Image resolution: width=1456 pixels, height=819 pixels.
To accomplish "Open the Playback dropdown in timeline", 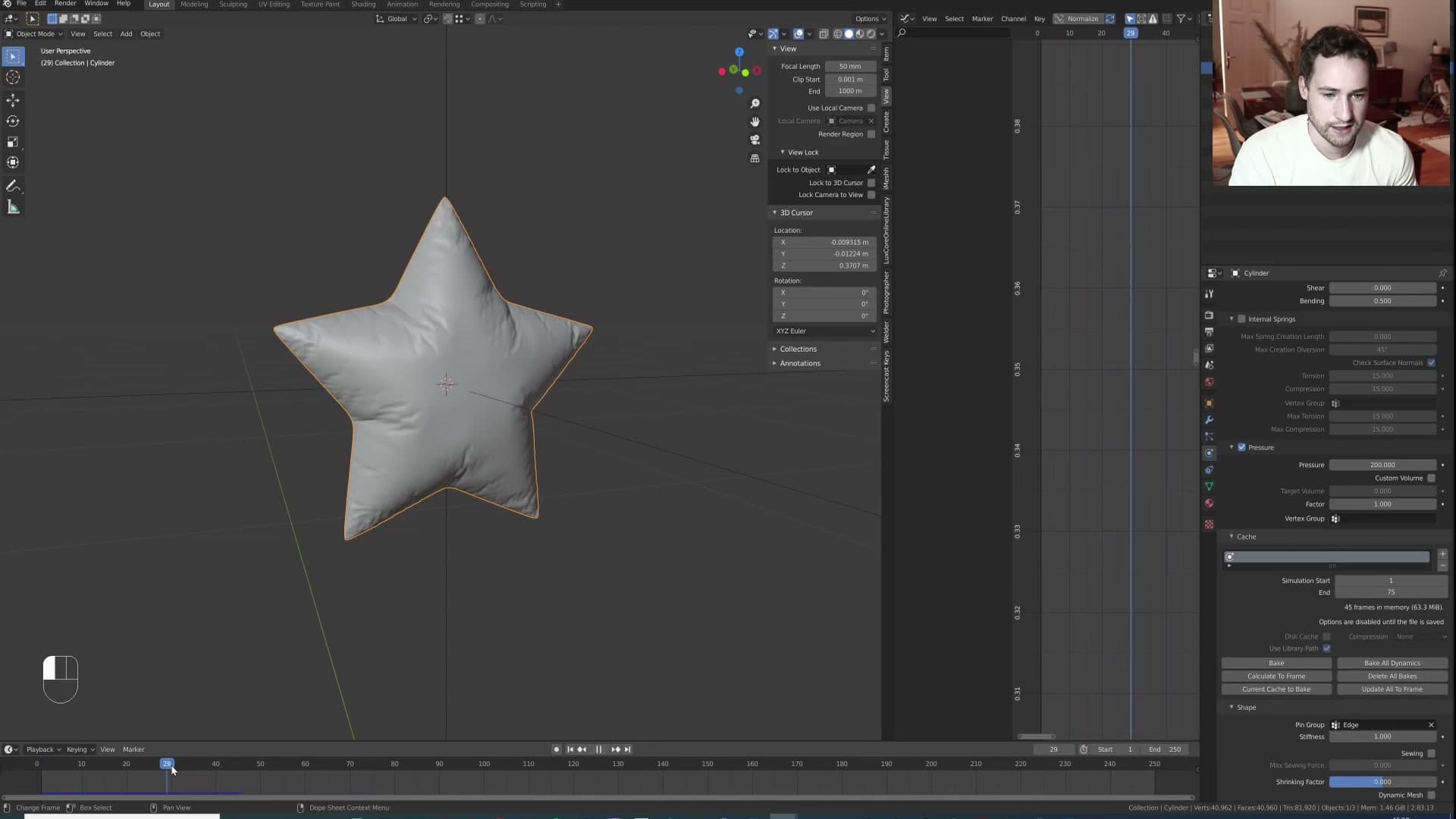I will coord(43,750).
